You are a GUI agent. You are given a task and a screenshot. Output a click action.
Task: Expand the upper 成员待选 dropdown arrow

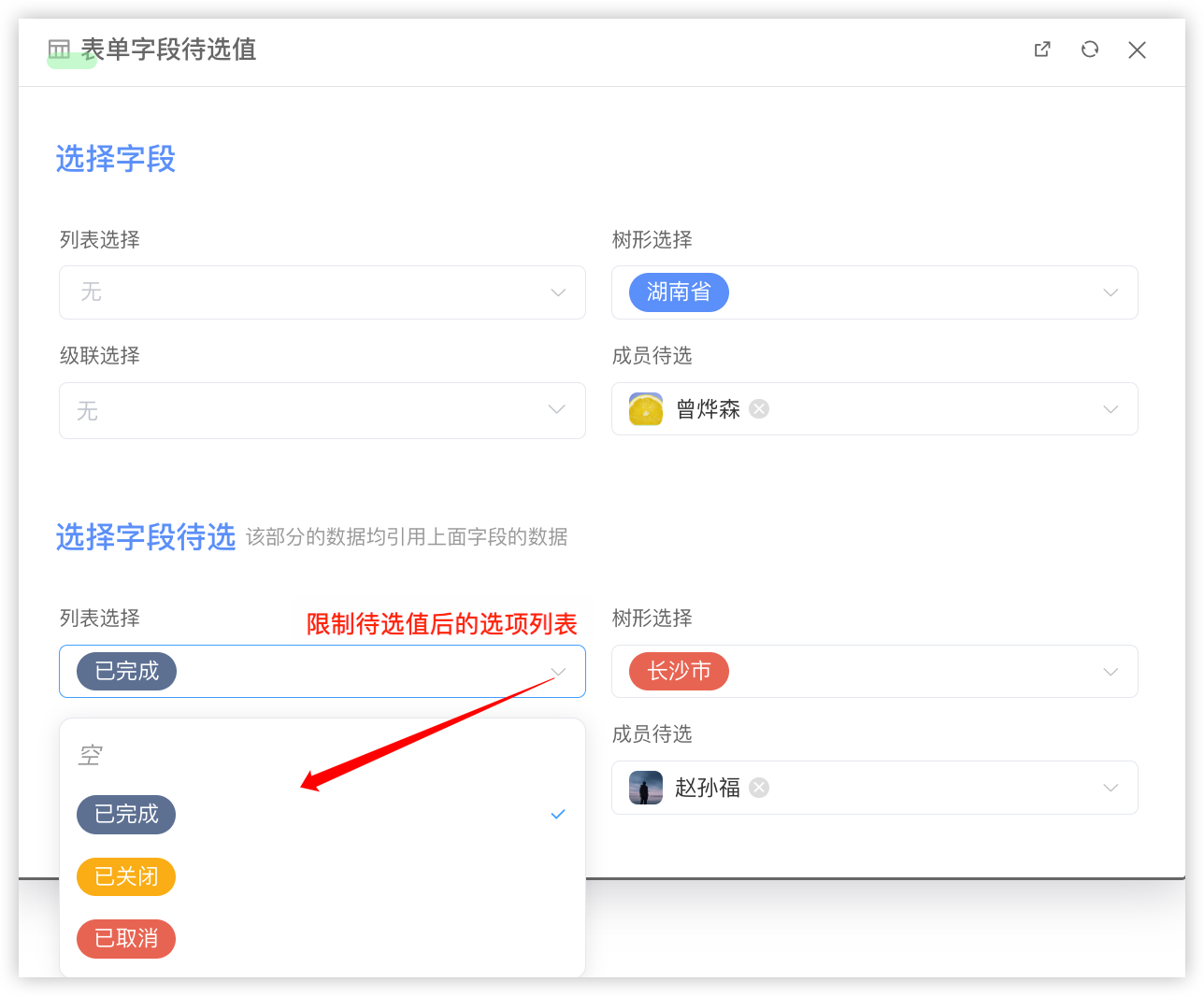pyautogui.click(x=1111, y=409)
